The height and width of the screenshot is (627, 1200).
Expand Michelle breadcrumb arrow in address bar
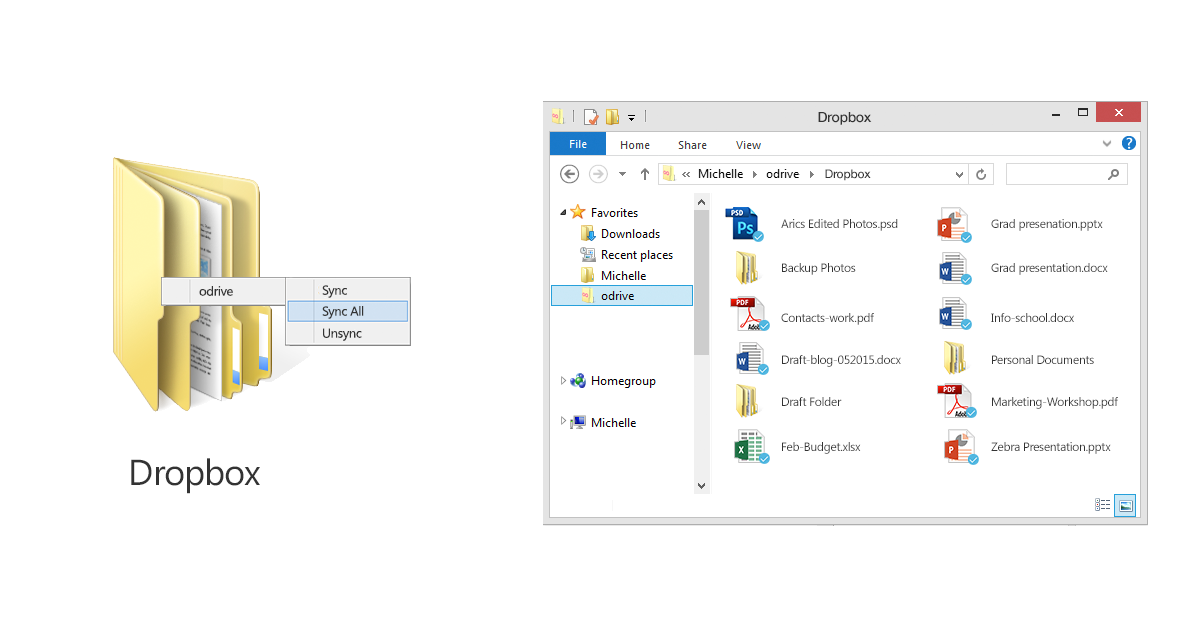coord(755,174)
